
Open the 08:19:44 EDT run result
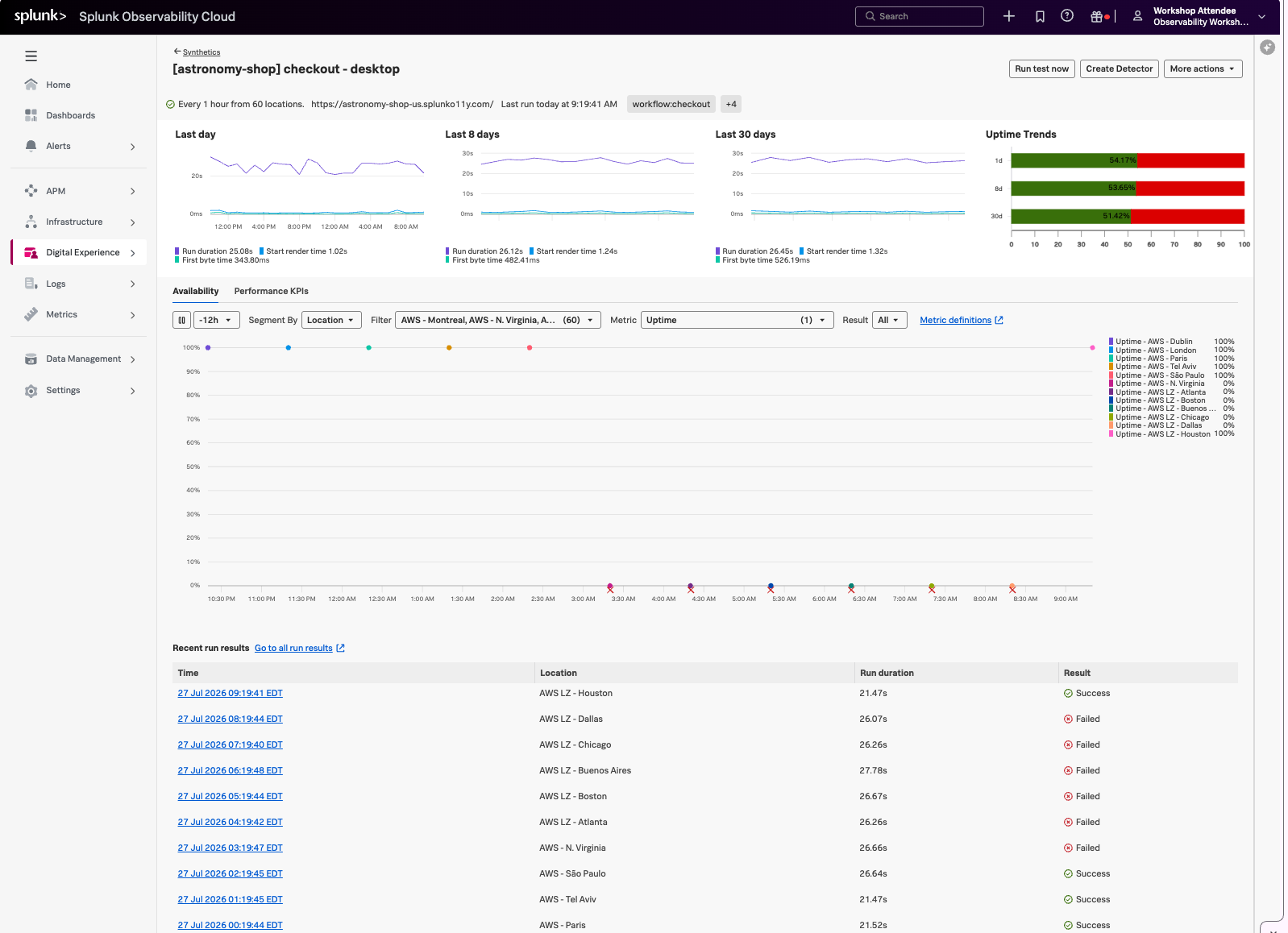click(x=231, y=719)
